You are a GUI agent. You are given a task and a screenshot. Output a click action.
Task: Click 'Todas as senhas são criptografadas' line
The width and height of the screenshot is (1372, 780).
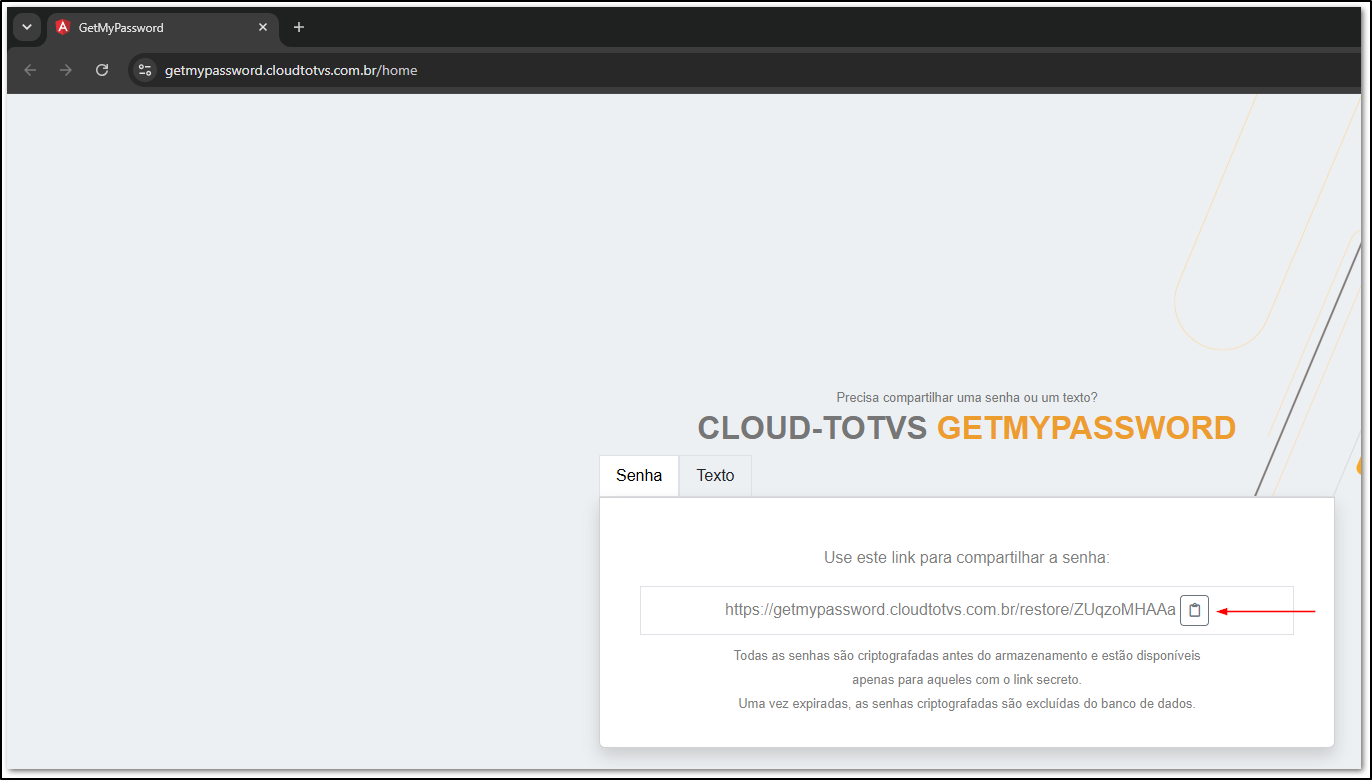tap(966, 656)
